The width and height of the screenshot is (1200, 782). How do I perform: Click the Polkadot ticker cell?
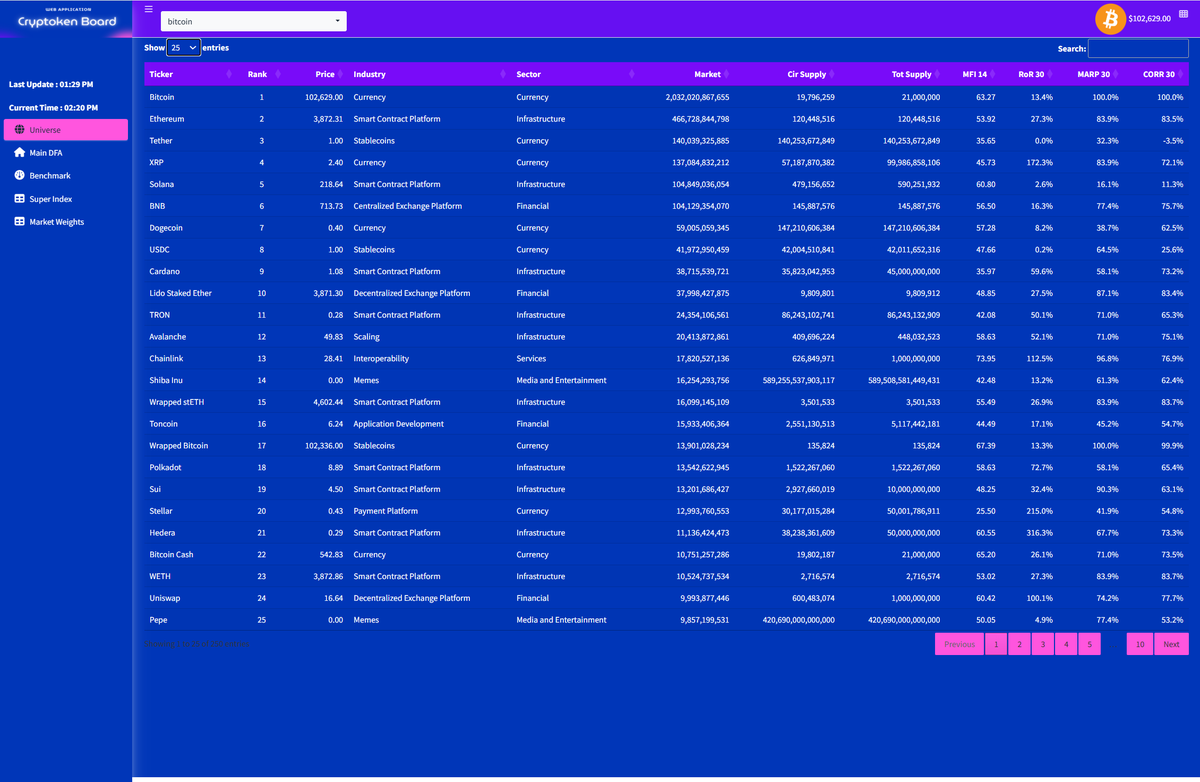click(190, 467)
